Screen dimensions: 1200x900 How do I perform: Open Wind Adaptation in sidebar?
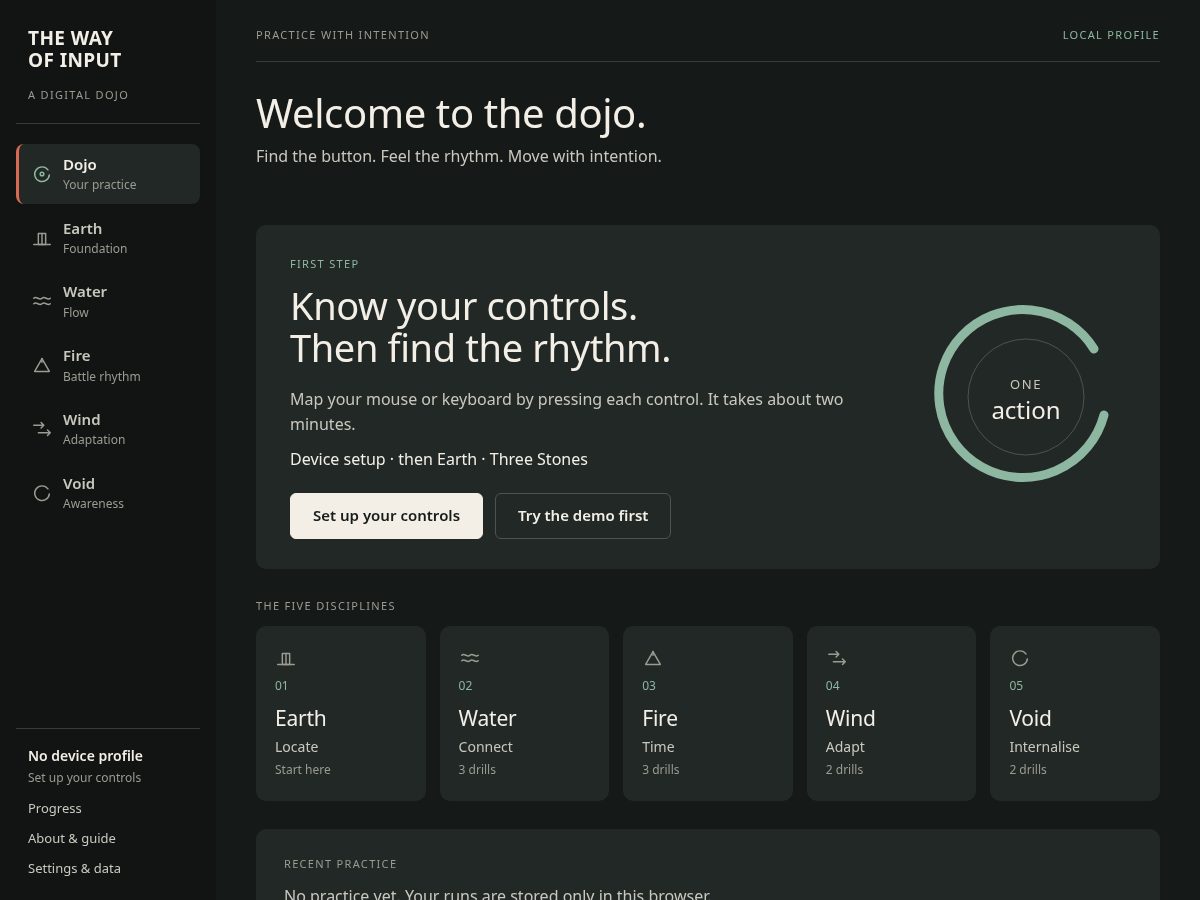[x=108, y=429]
